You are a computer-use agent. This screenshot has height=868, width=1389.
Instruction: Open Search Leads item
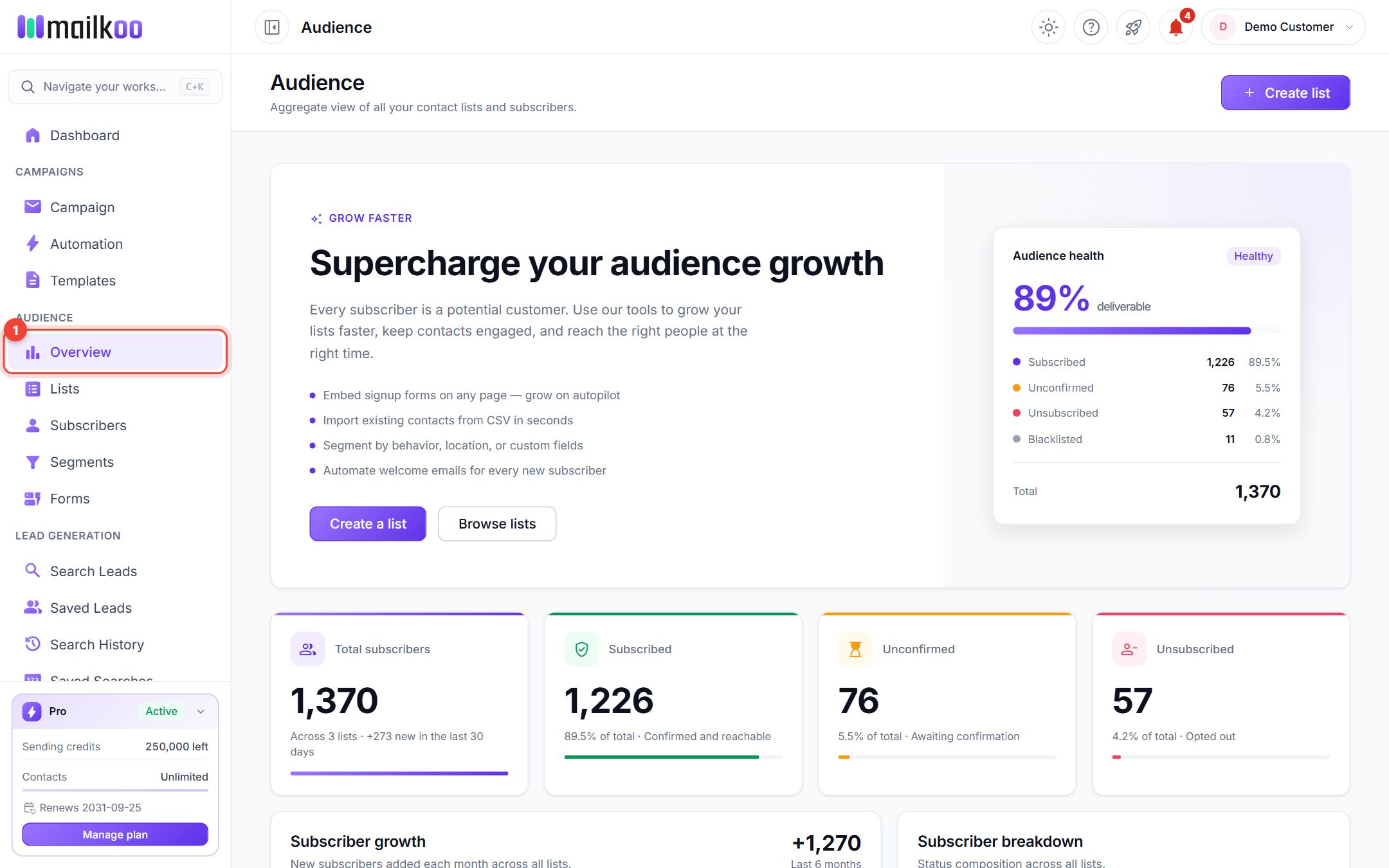click(115, 571)
